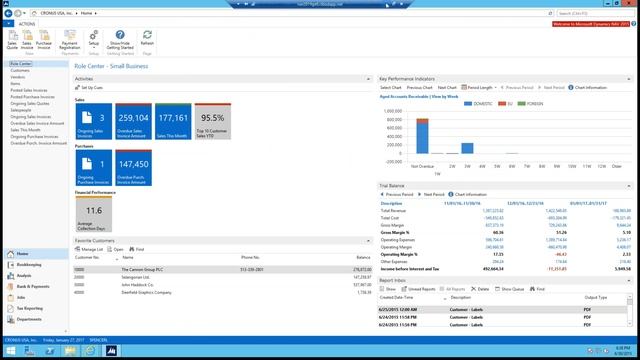Open the Windows Start button
The width and height of the screenshot is (640, 360).
pos(11,351)
